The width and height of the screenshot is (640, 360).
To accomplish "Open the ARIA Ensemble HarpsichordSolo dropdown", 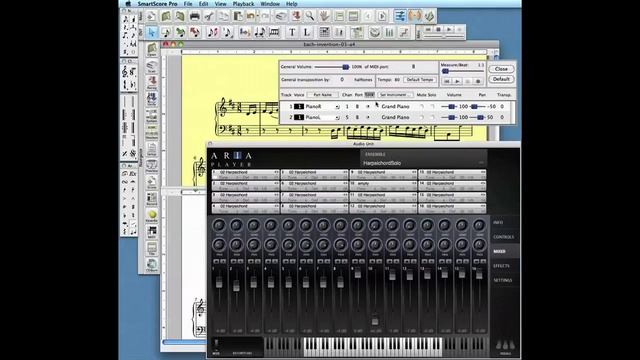I will (x=423, y=163).
